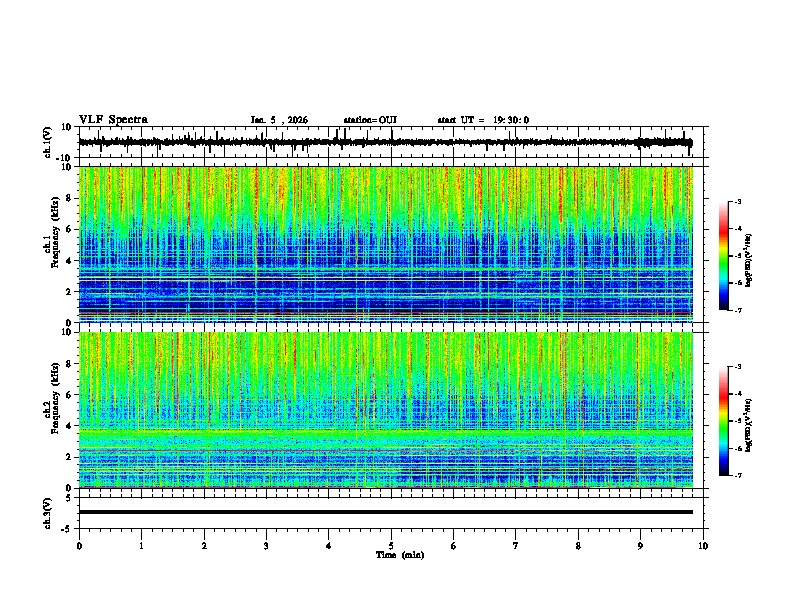The height and width of the screenshot is (612, 792).
Task: Click the time axis tick label "10"
Action: (703, 546)
